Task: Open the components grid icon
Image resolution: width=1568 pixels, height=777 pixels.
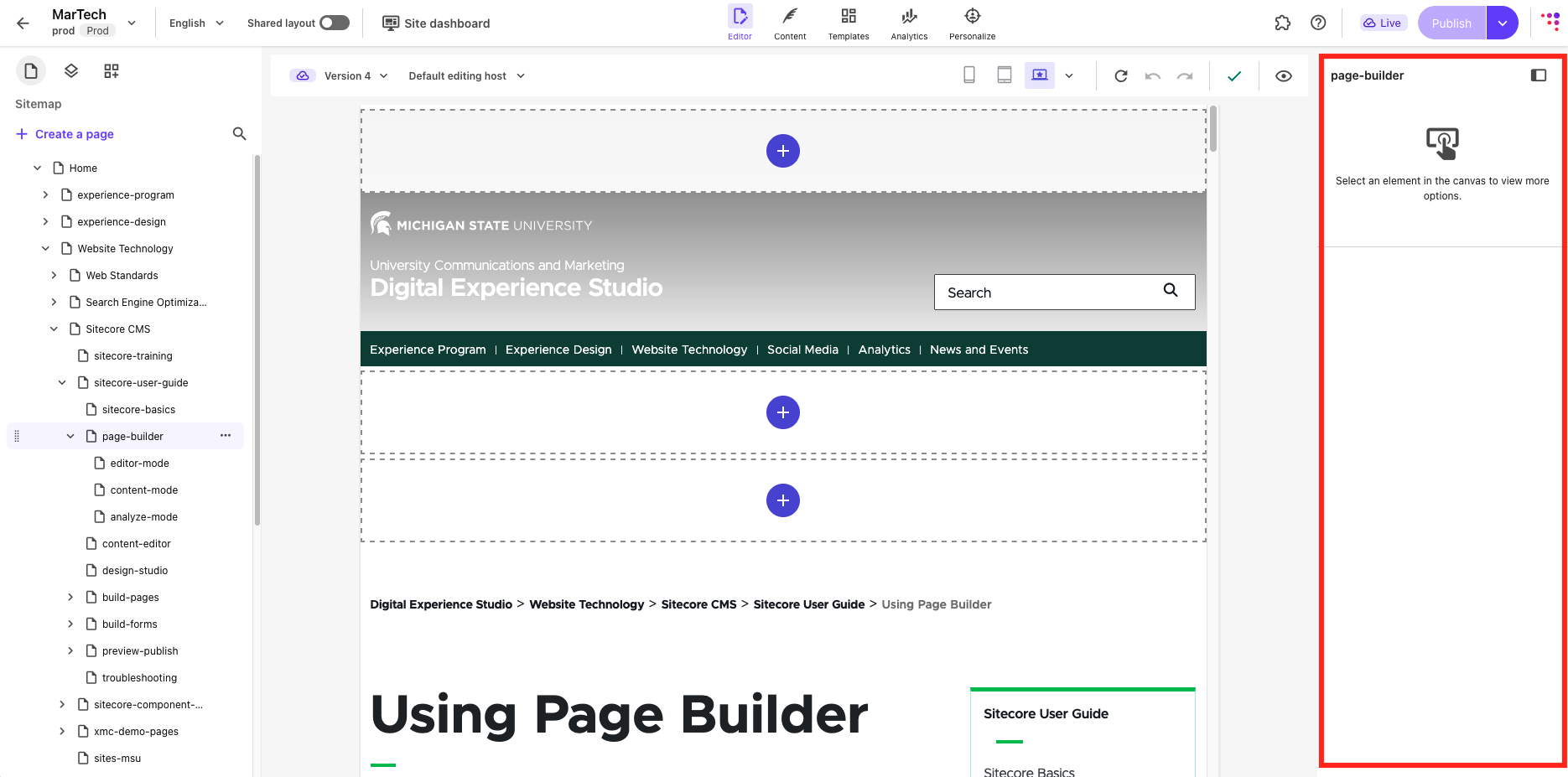Action: [x=112, y=71]
